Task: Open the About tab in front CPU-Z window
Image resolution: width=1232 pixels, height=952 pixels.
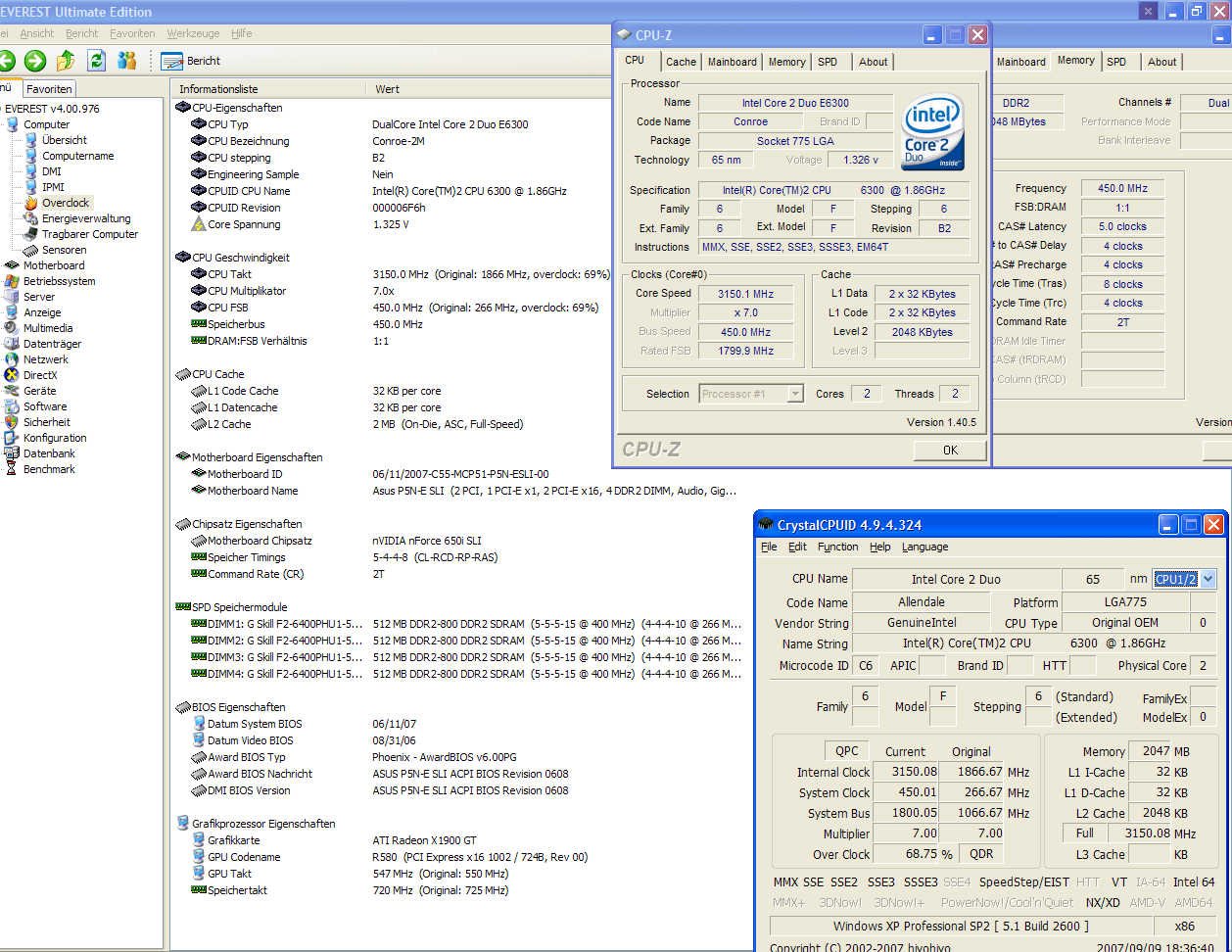Action: pos(873,62)
